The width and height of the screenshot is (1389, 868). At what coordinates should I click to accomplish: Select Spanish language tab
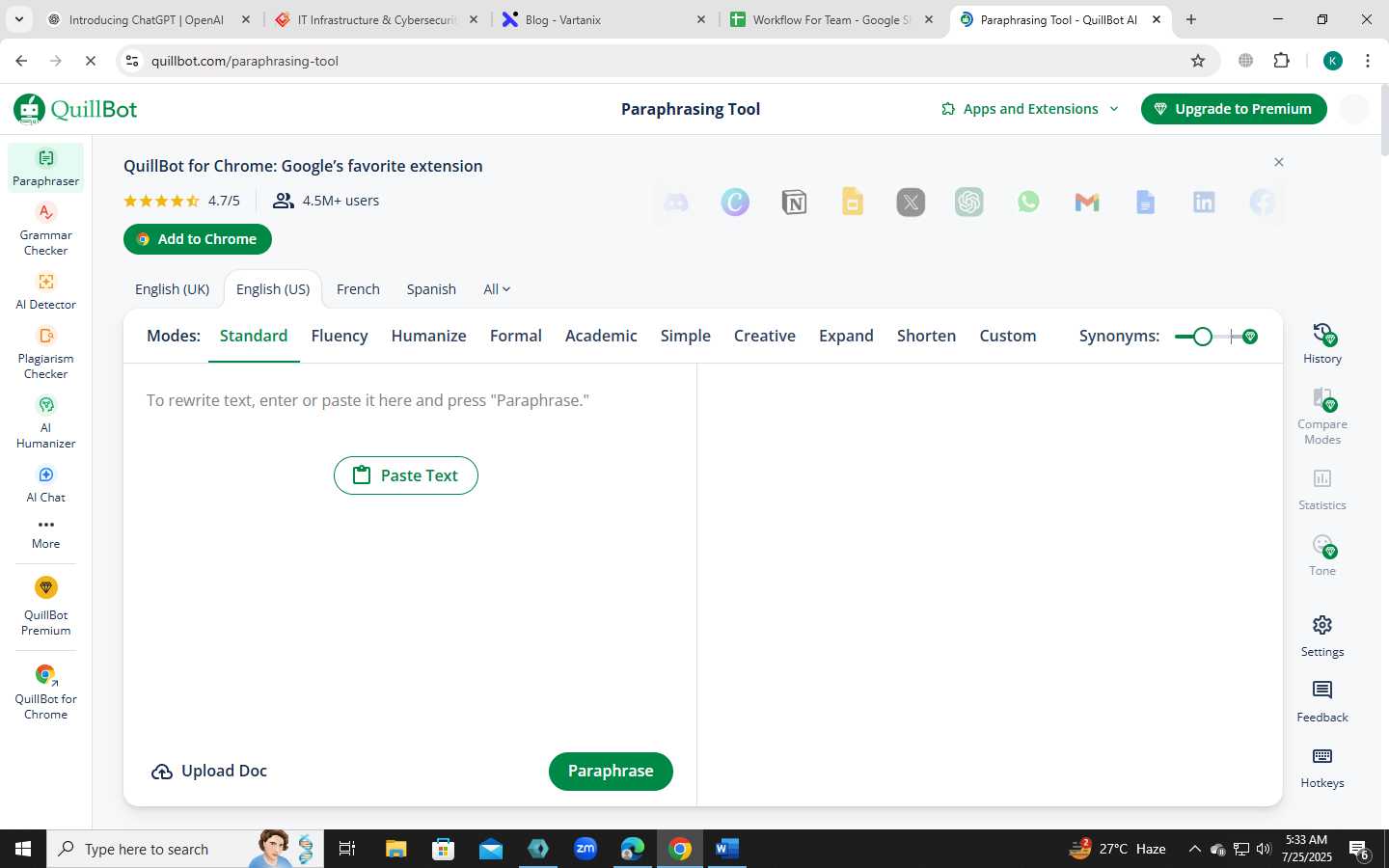click(431, 289)
